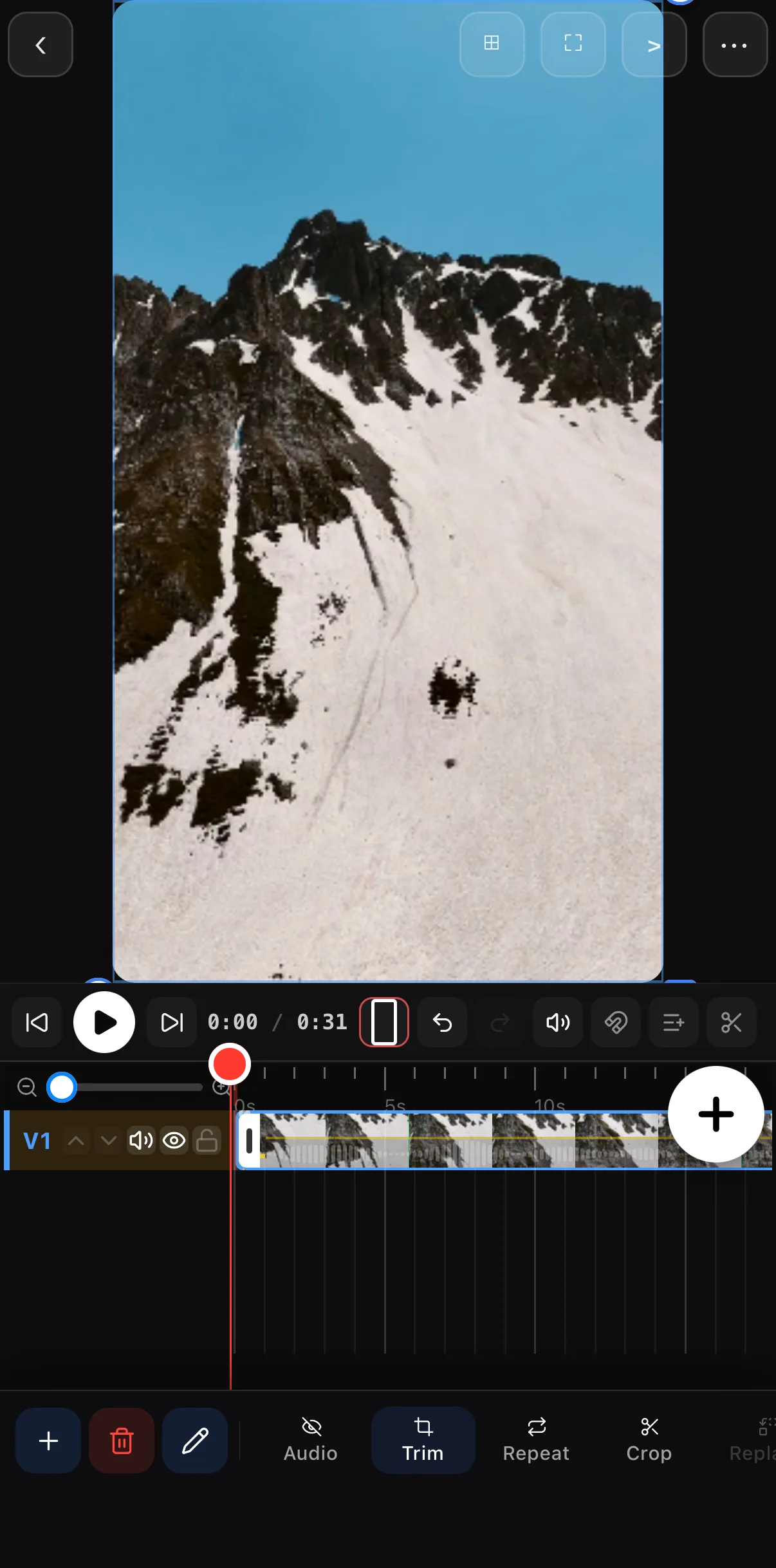
Task: Toggle master volume in the playback bar
Action: pyautogui.click(x=558, y=1022)
